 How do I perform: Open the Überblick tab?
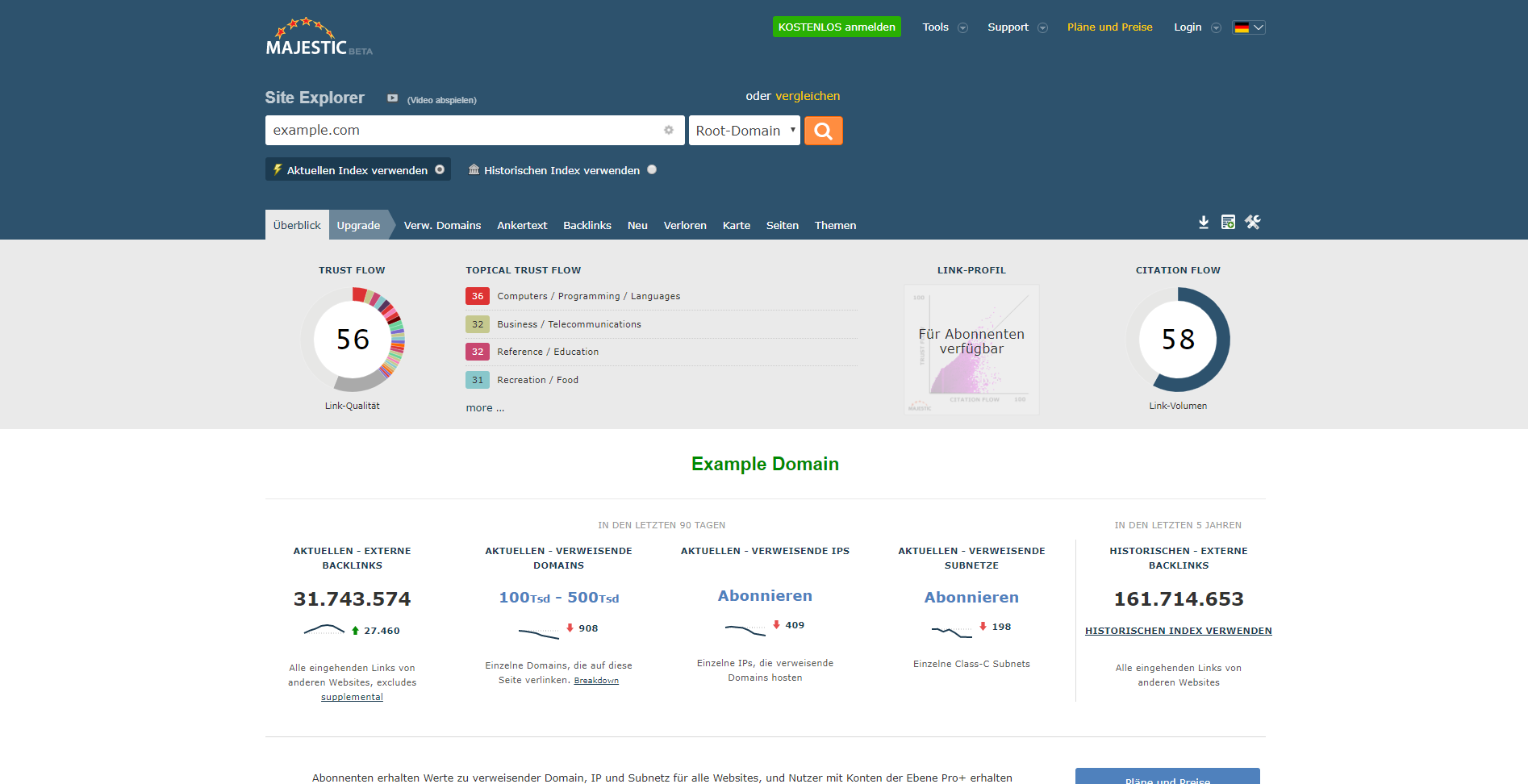297,225
